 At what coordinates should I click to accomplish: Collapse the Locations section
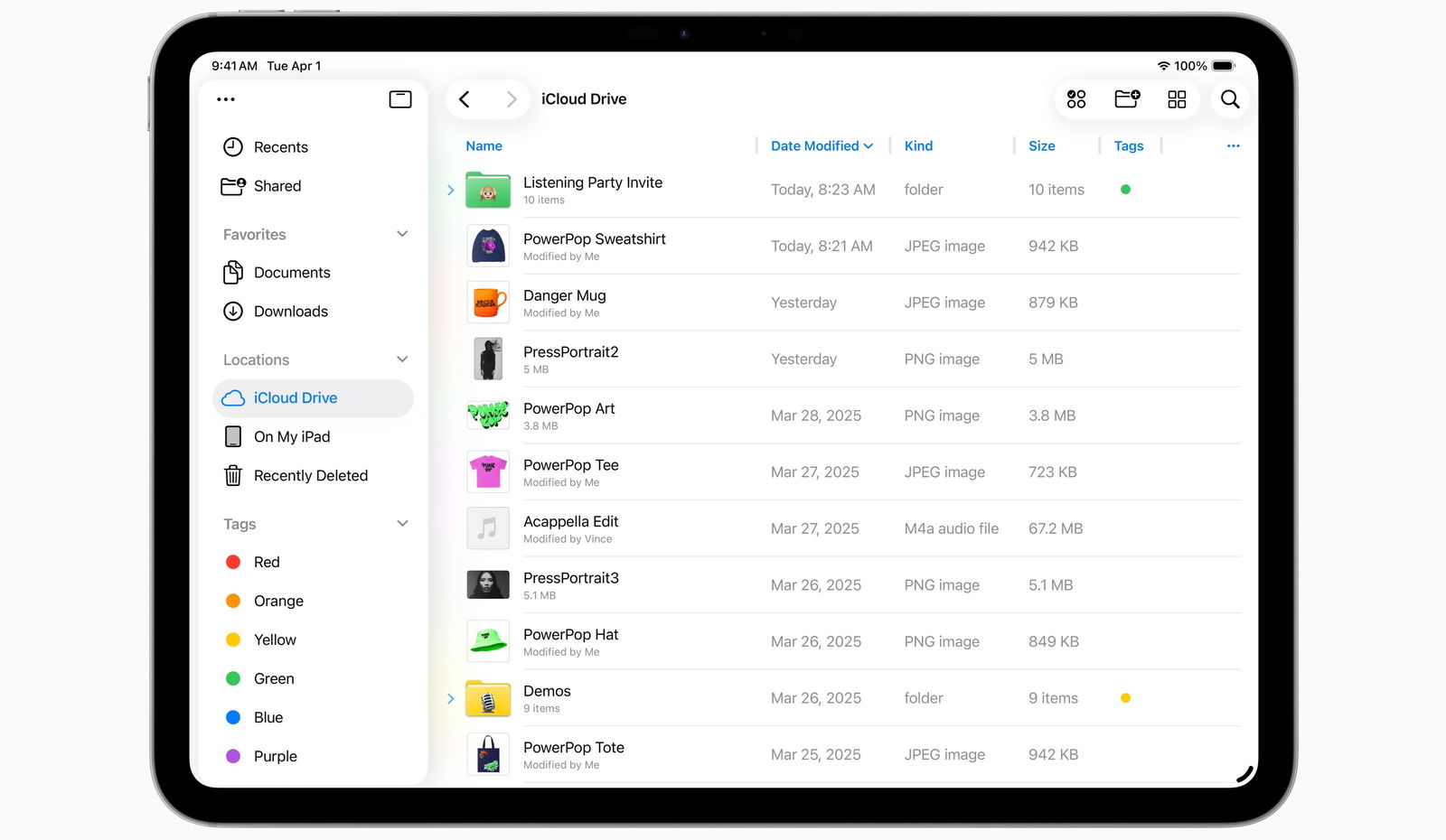(x=402, y=359)
